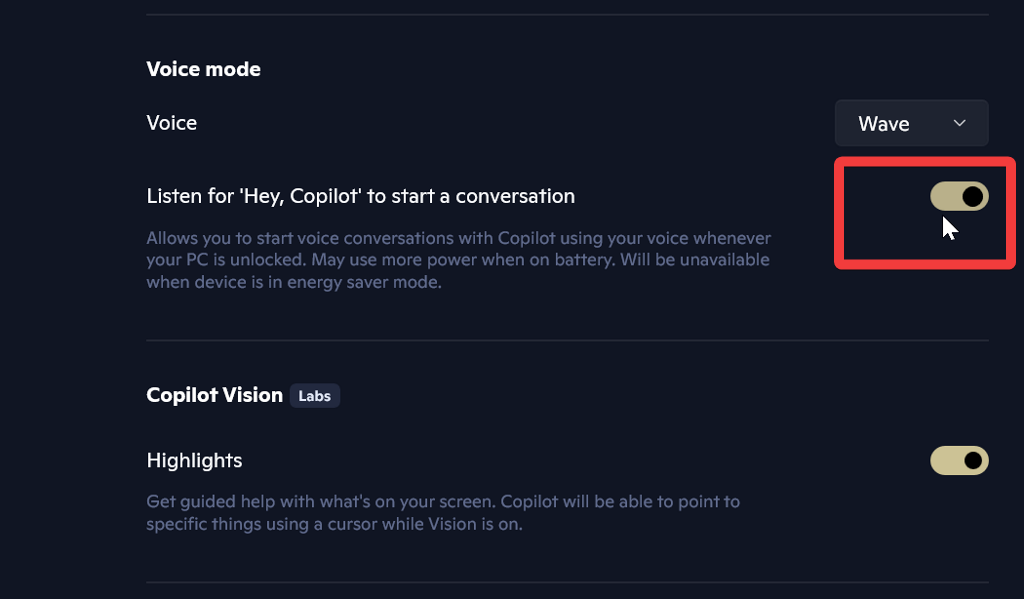The width and height of the screenshot is (1024, 599).
Task: Click the divider line above Voice mode
Action: click(x=567, y=15)
